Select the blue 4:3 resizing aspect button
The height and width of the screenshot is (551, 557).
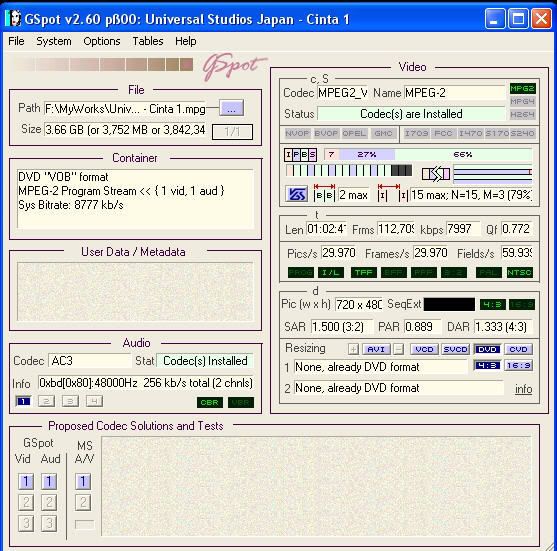487,365
